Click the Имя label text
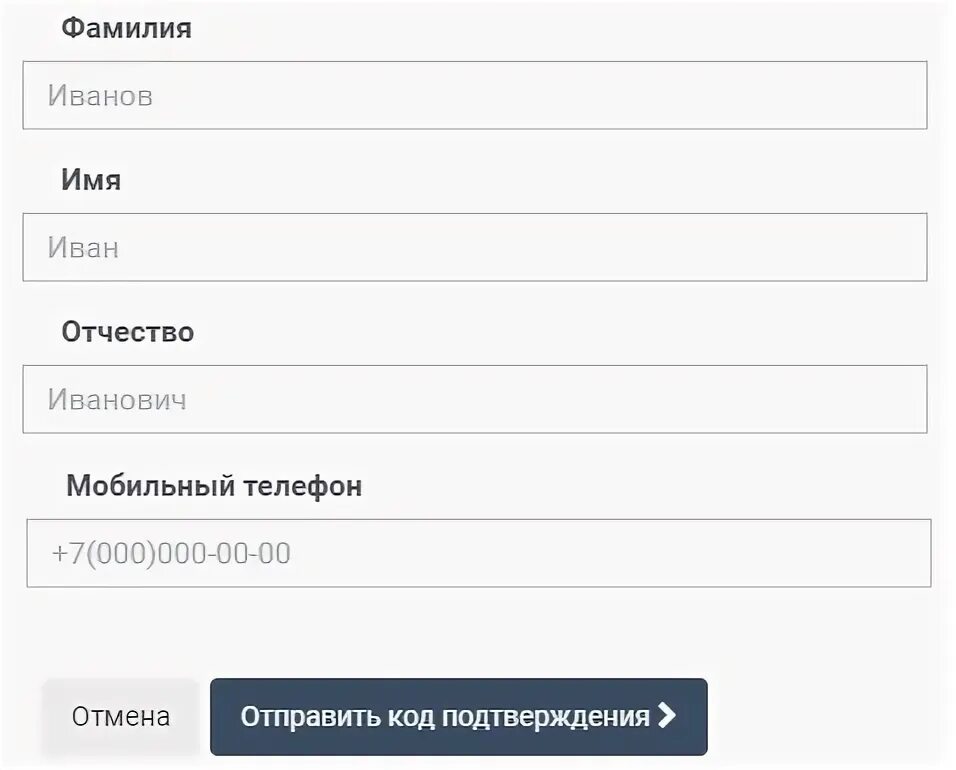Viewport: 956px width, 770px height. (x=91, y=180)
